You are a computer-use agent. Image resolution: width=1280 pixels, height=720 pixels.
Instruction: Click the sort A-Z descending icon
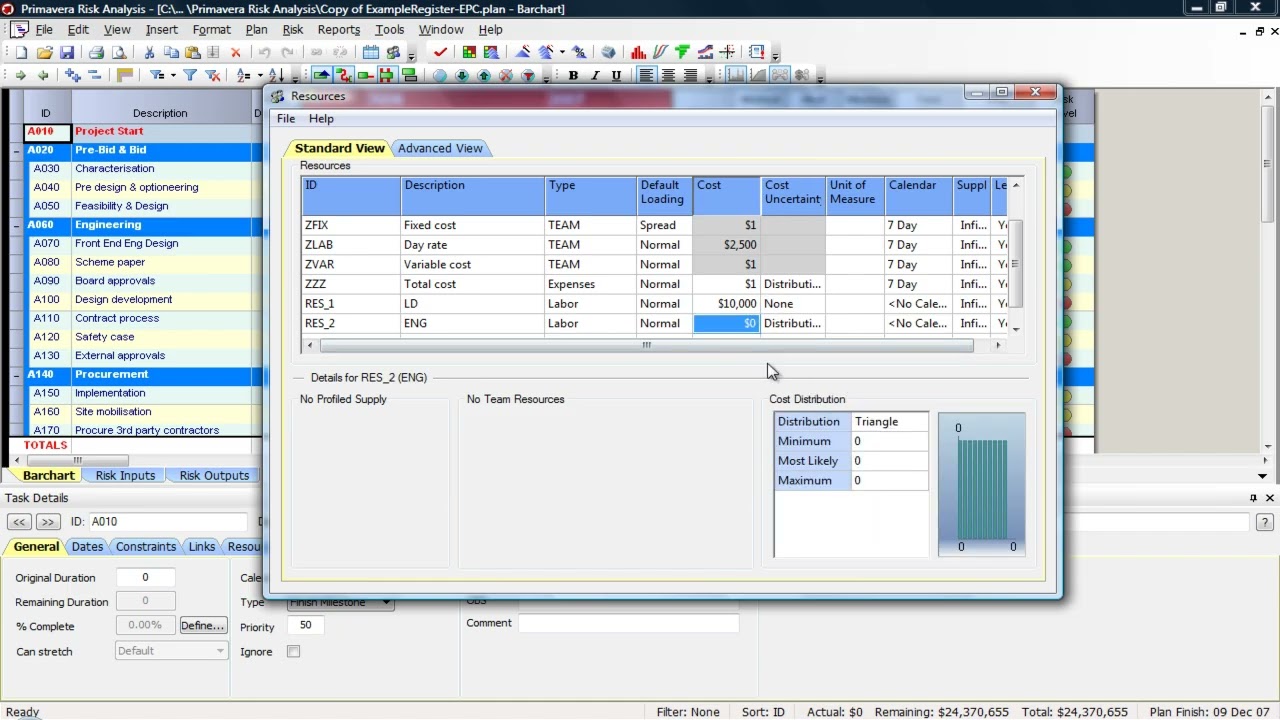276,75
